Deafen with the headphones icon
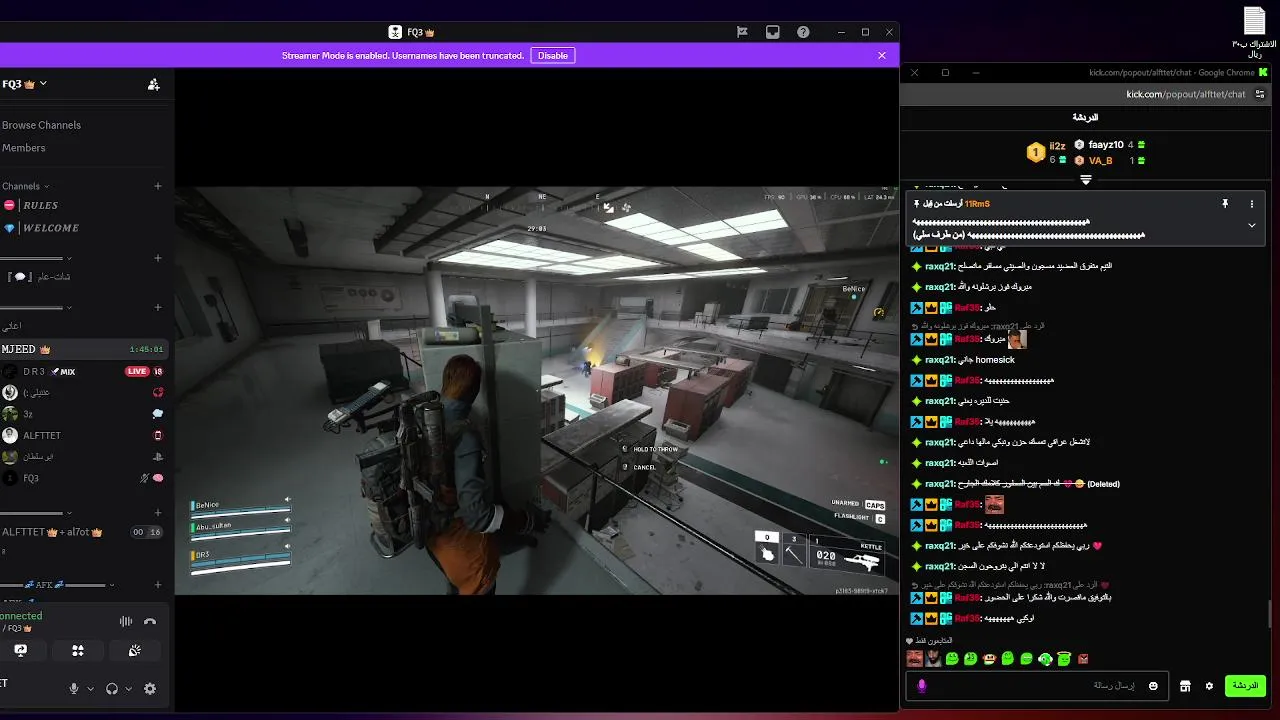The image size is (1280, 720). pos(112,689)
